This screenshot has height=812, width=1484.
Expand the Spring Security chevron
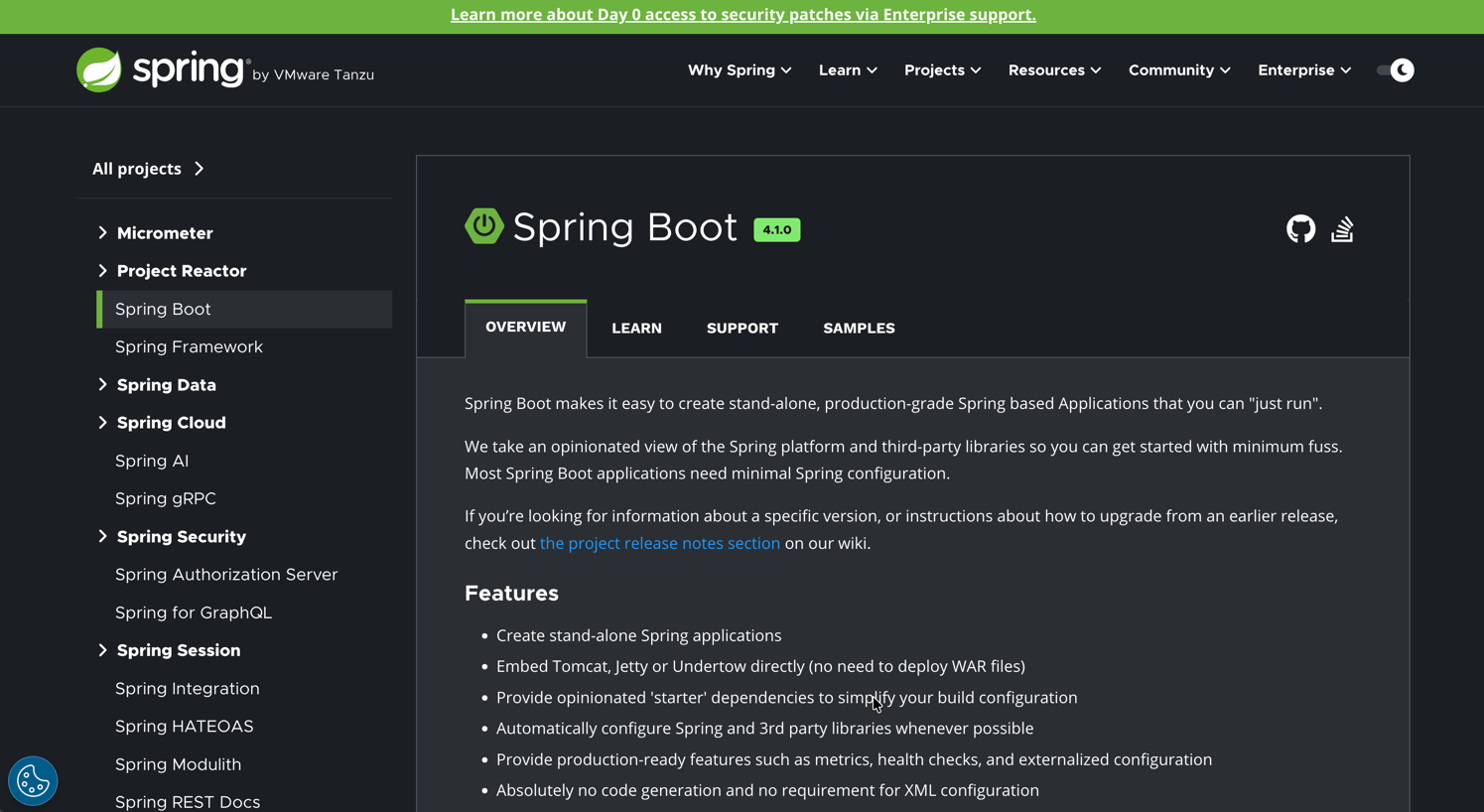[102, 537]
